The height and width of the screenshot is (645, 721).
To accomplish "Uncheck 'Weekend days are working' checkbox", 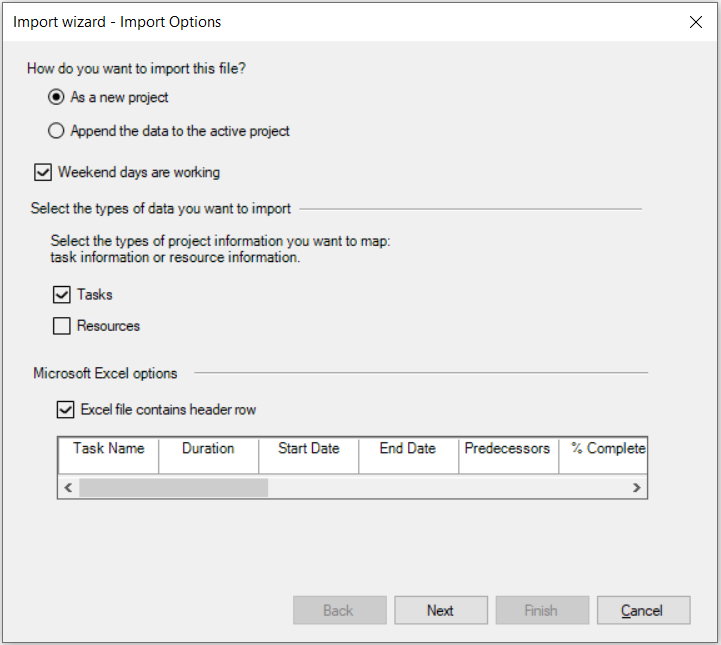I will tap(43, 172).
